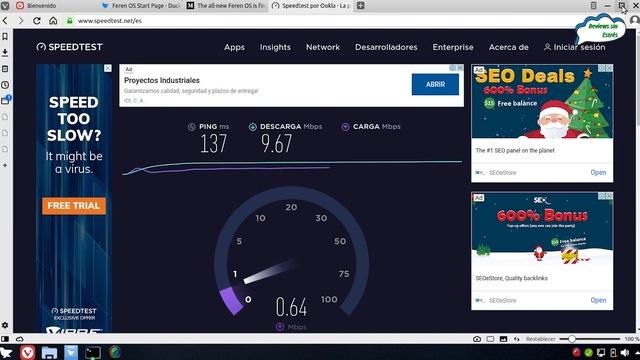Open the Bookmarks side panel
Image resolution: width=640 pixels, height=360 pixels.
(5, 37)
